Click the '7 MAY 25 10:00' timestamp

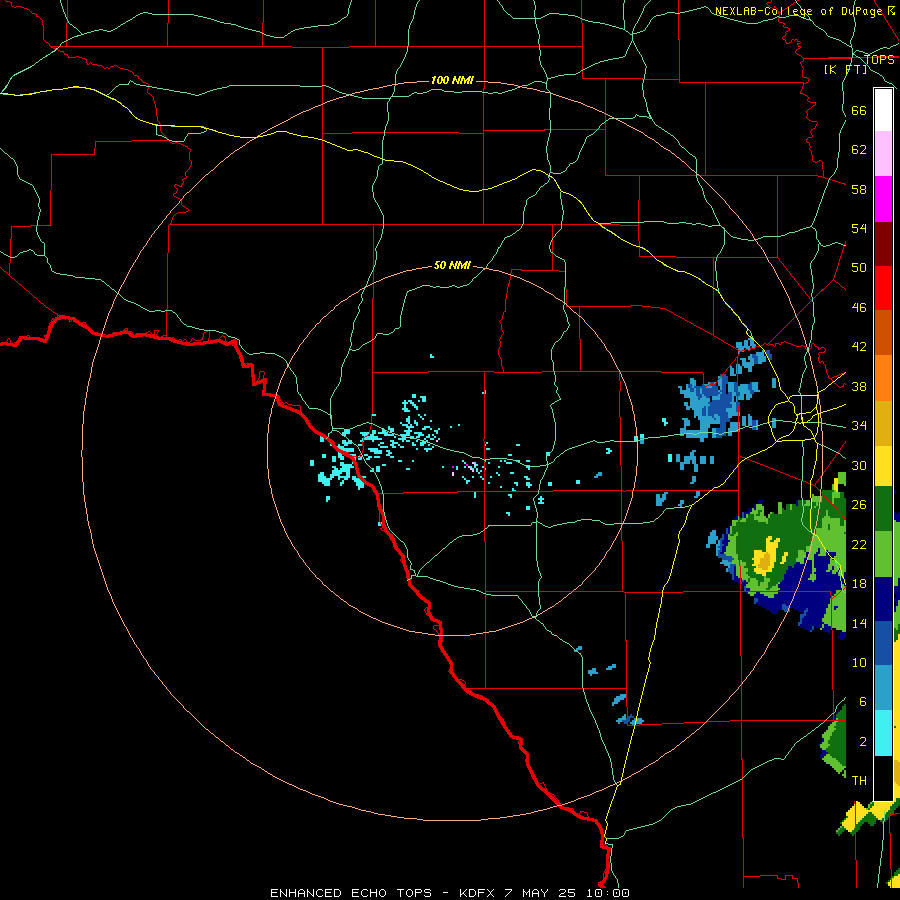pos(567,893)
